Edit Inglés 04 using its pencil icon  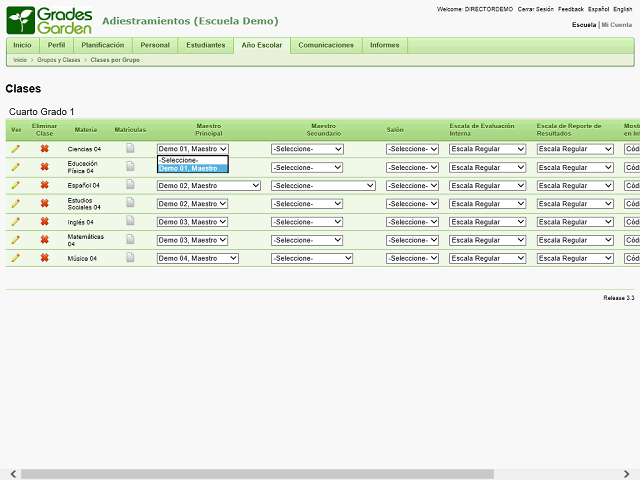click(16, 222)
